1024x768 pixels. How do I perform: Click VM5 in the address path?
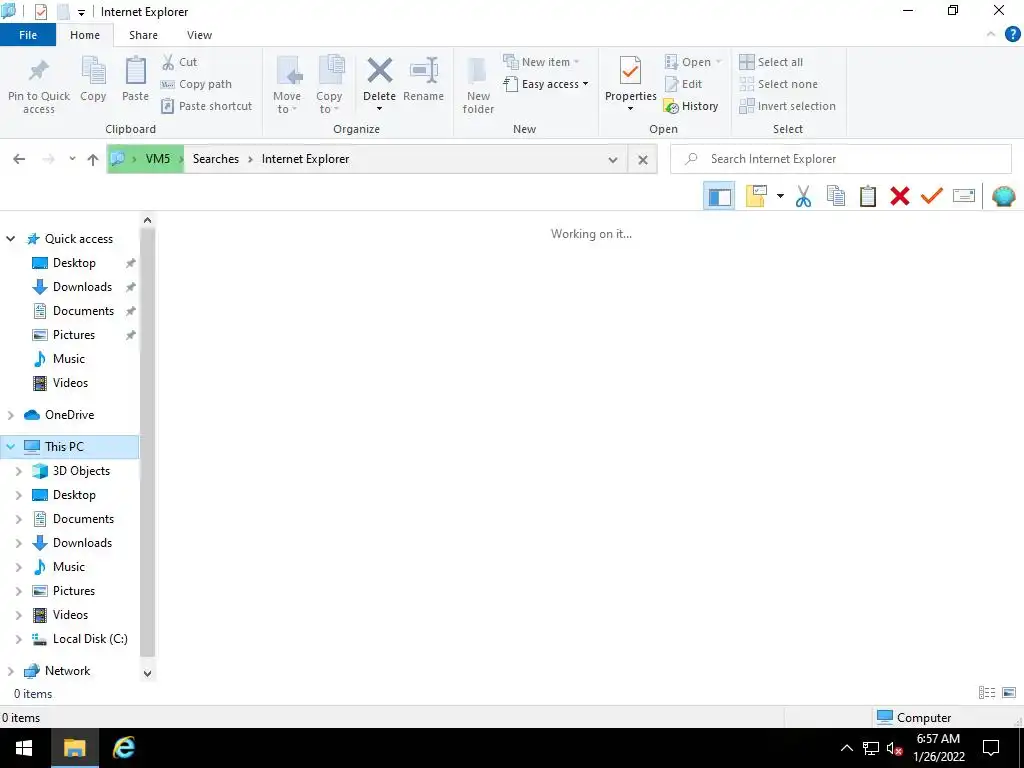click(x=157, y=159)
